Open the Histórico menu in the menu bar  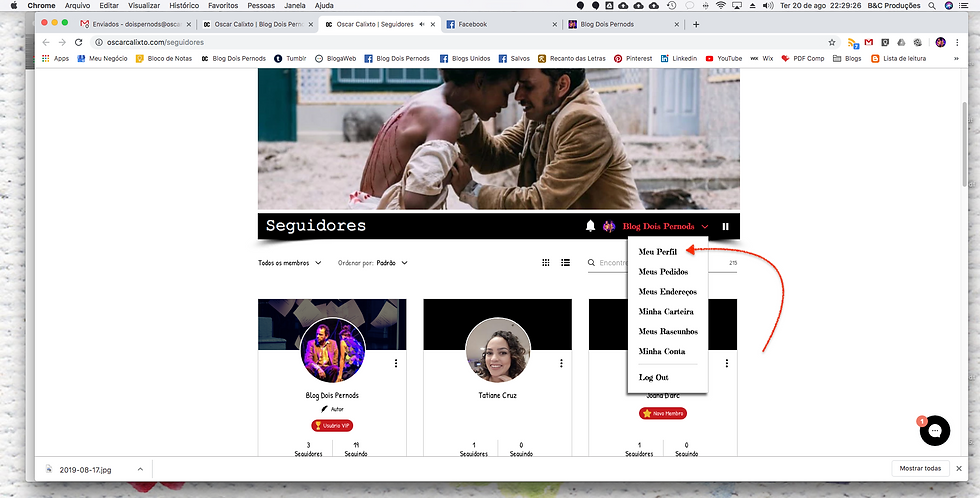(x=184, y=6)
